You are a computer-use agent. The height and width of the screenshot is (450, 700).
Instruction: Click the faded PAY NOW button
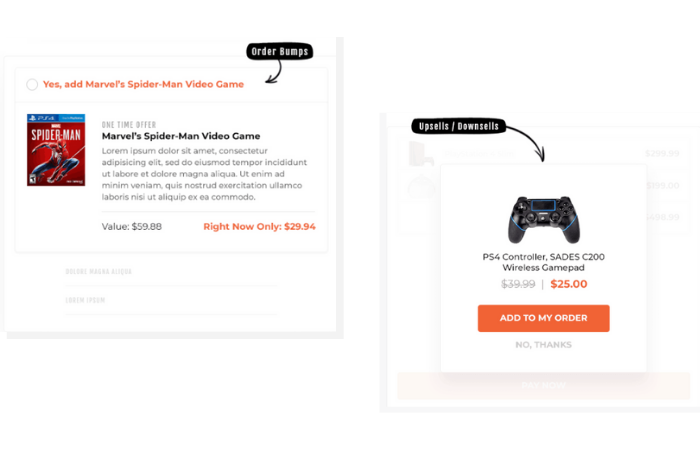point(543,386)
